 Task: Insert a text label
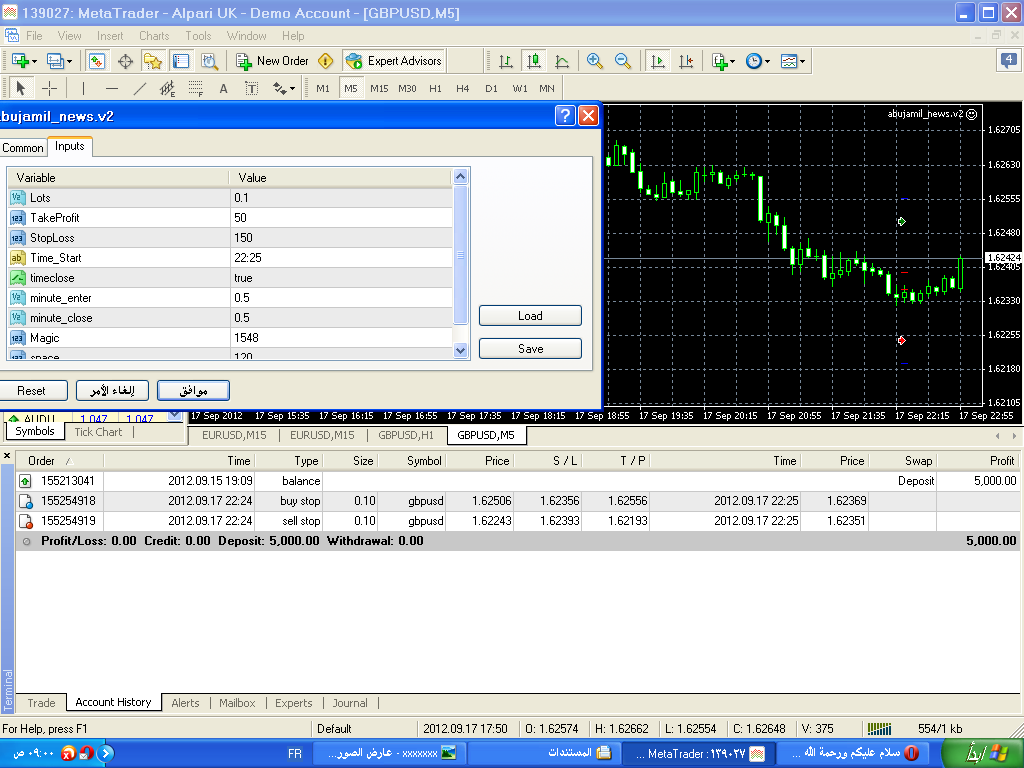[251, 88]
